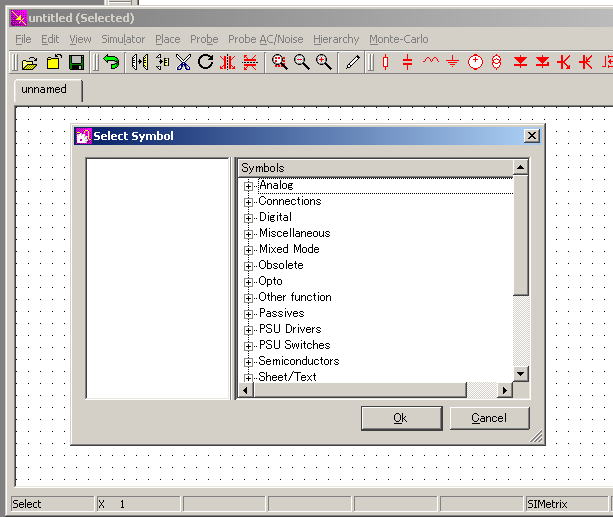The width and height of the screenshot is (613, 517).
Task: Expand the Analog tree node
Action: (x=248, y=186)
